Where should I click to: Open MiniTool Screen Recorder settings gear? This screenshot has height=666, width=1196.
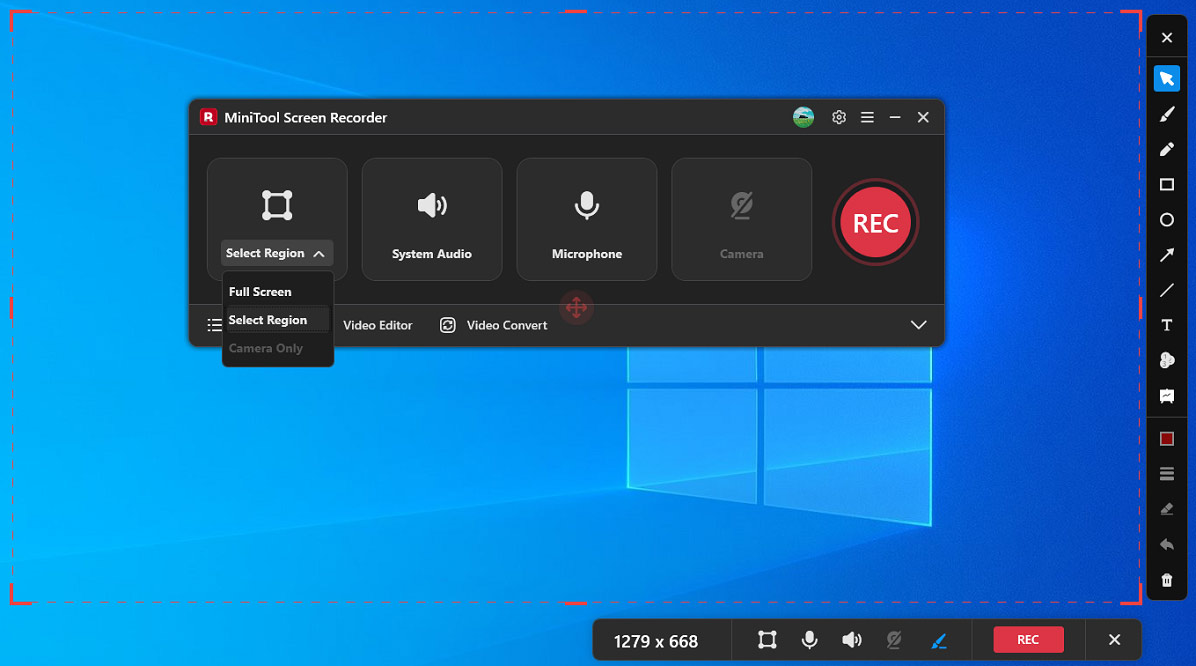click(x=839, y=116)
